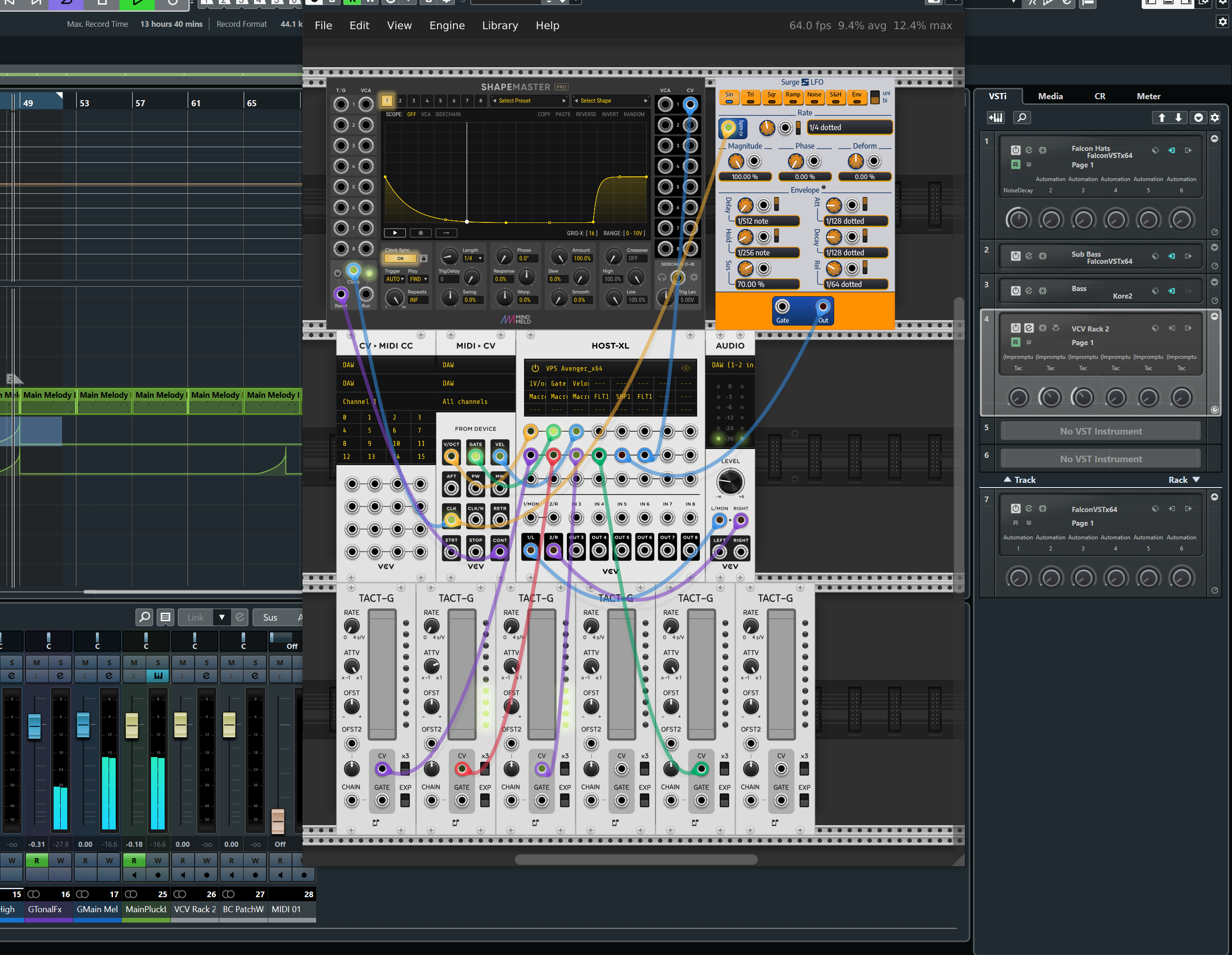Toggle Read automation on Falcon Hats slot
This screenshot has width=1232, height=955.
click(1016, 165)
